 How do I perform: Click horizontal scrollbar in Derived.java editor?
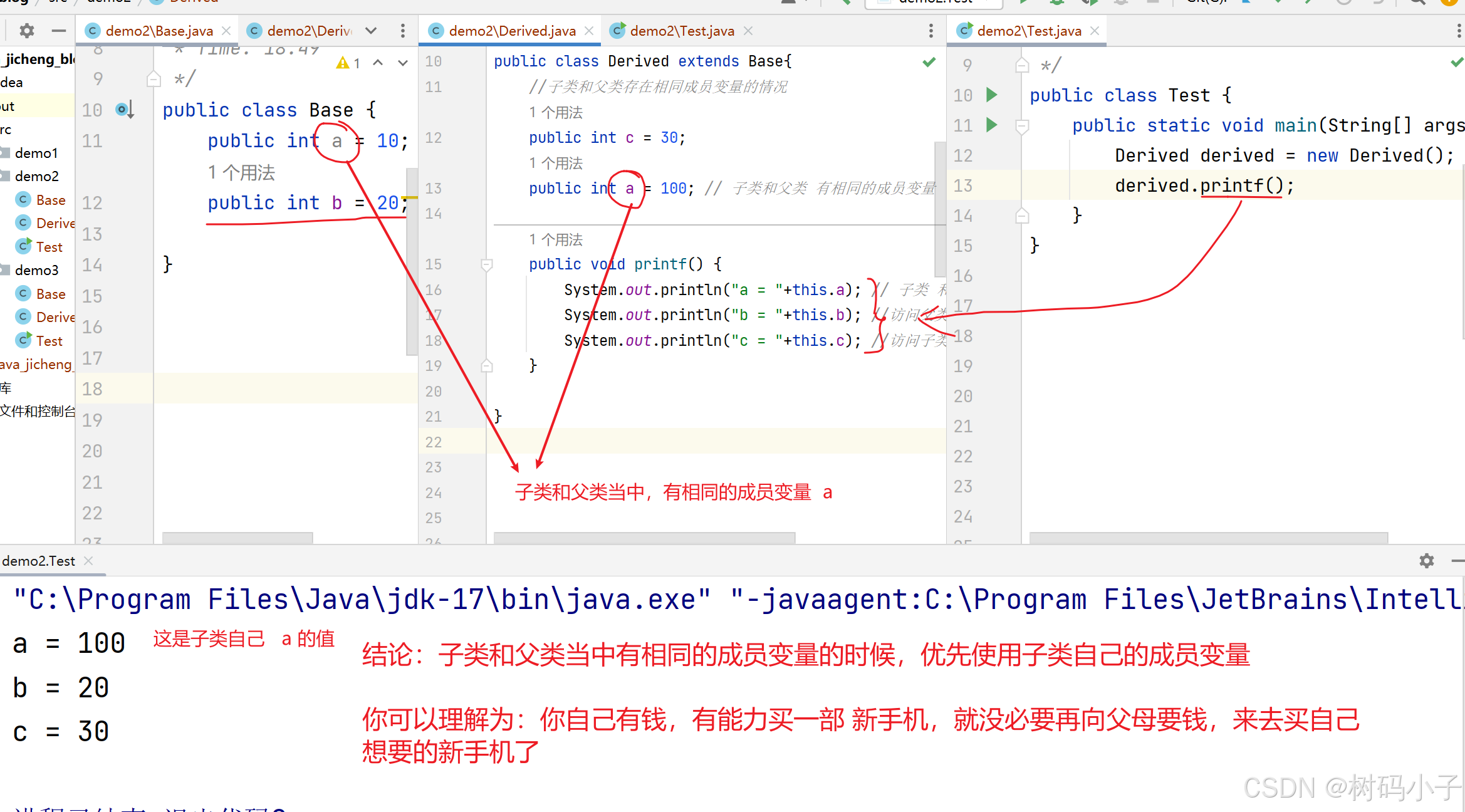pyautogui.click(x=644, y=538)
